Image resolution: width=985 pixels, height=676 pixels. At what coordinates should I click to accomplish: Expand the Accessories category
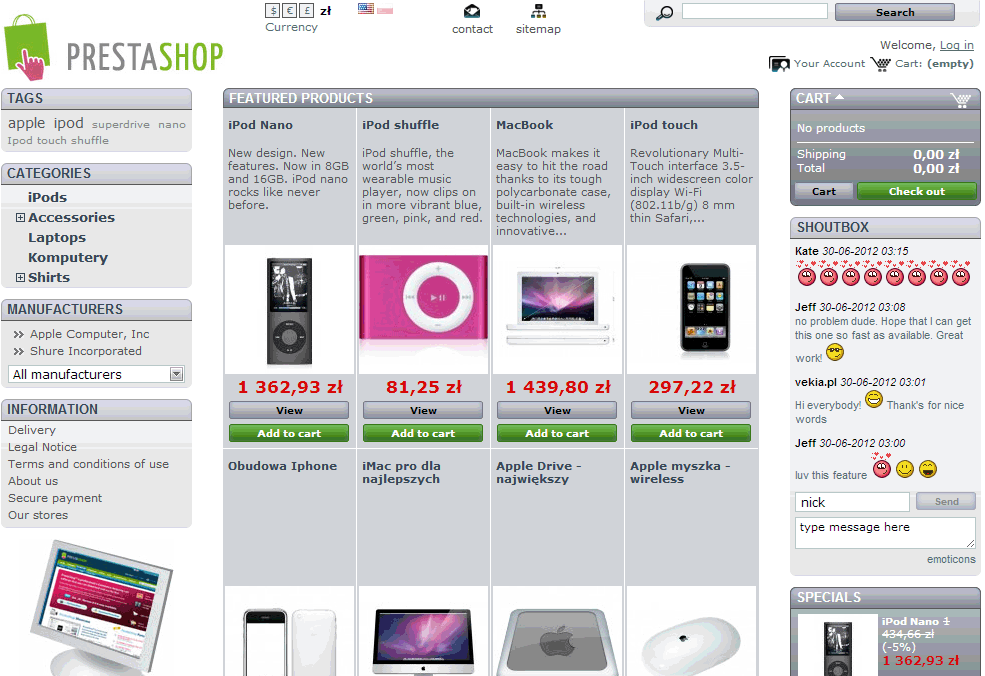click(20, 217)
